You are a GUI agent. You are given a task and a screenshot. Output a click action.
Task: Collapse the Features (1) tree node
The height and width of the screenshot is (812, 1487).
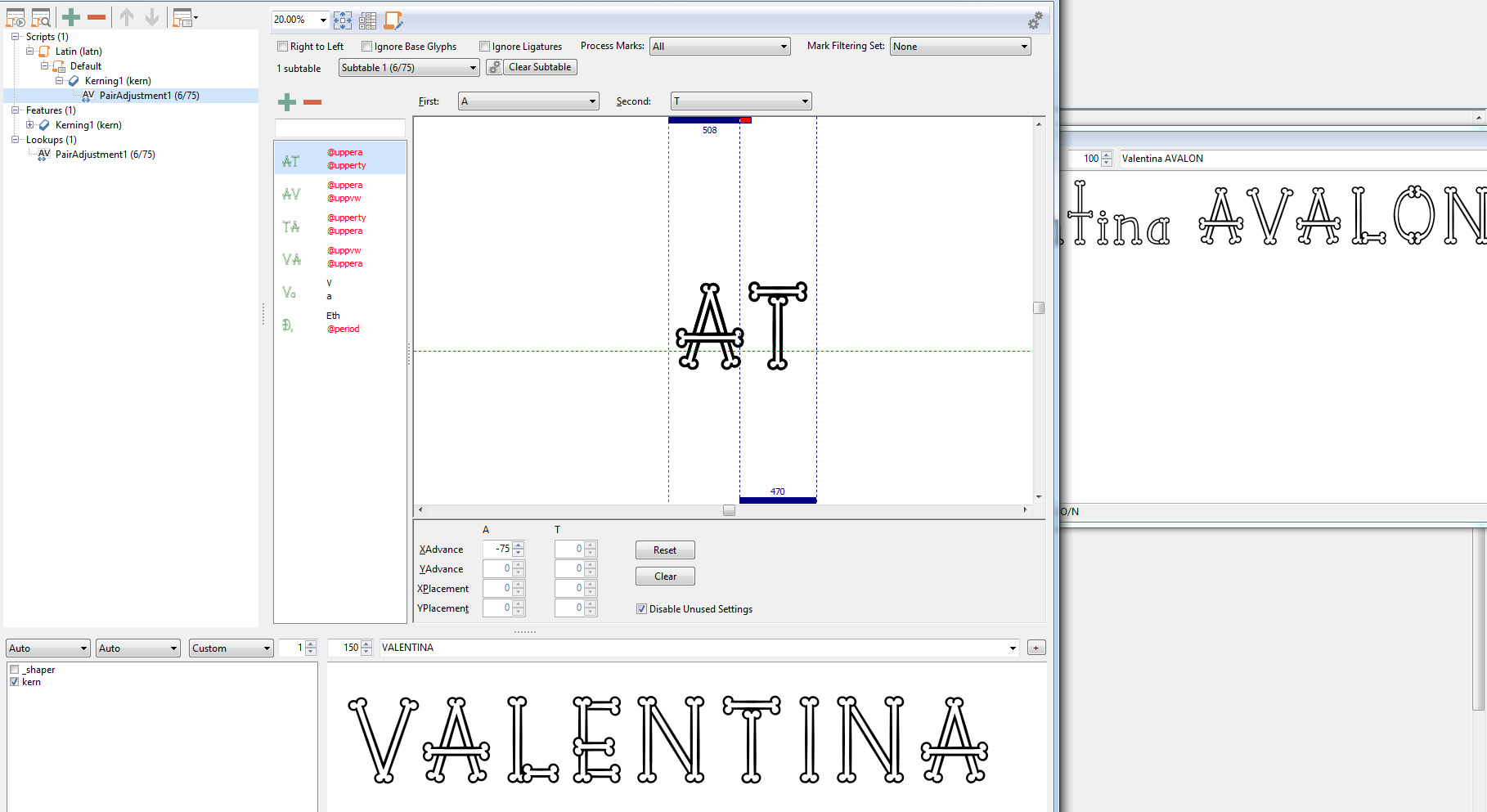15,110
